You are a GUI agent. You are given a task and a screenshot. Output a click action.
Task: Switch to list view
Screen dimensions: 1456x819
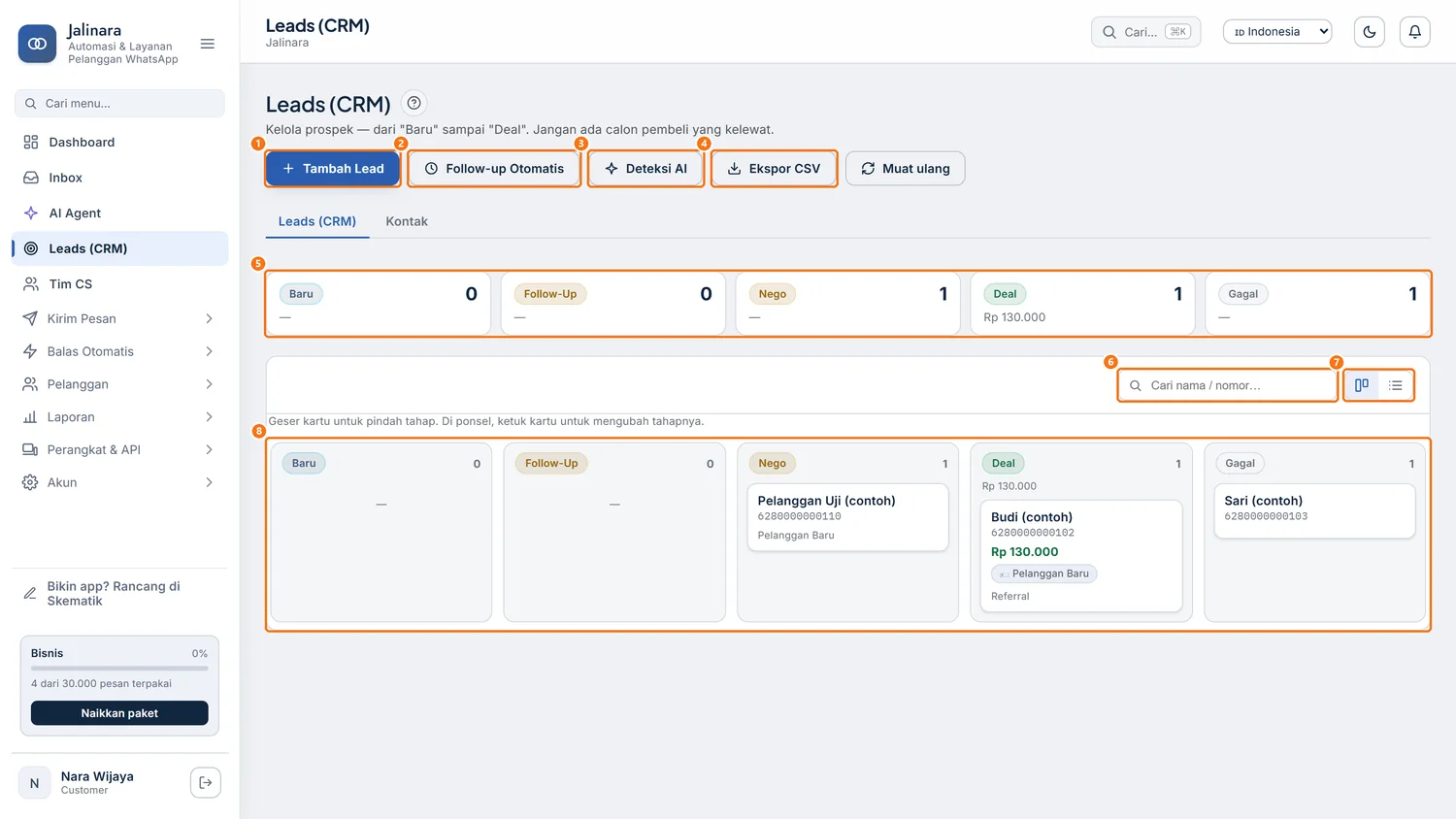click(x=1395, y=385)
